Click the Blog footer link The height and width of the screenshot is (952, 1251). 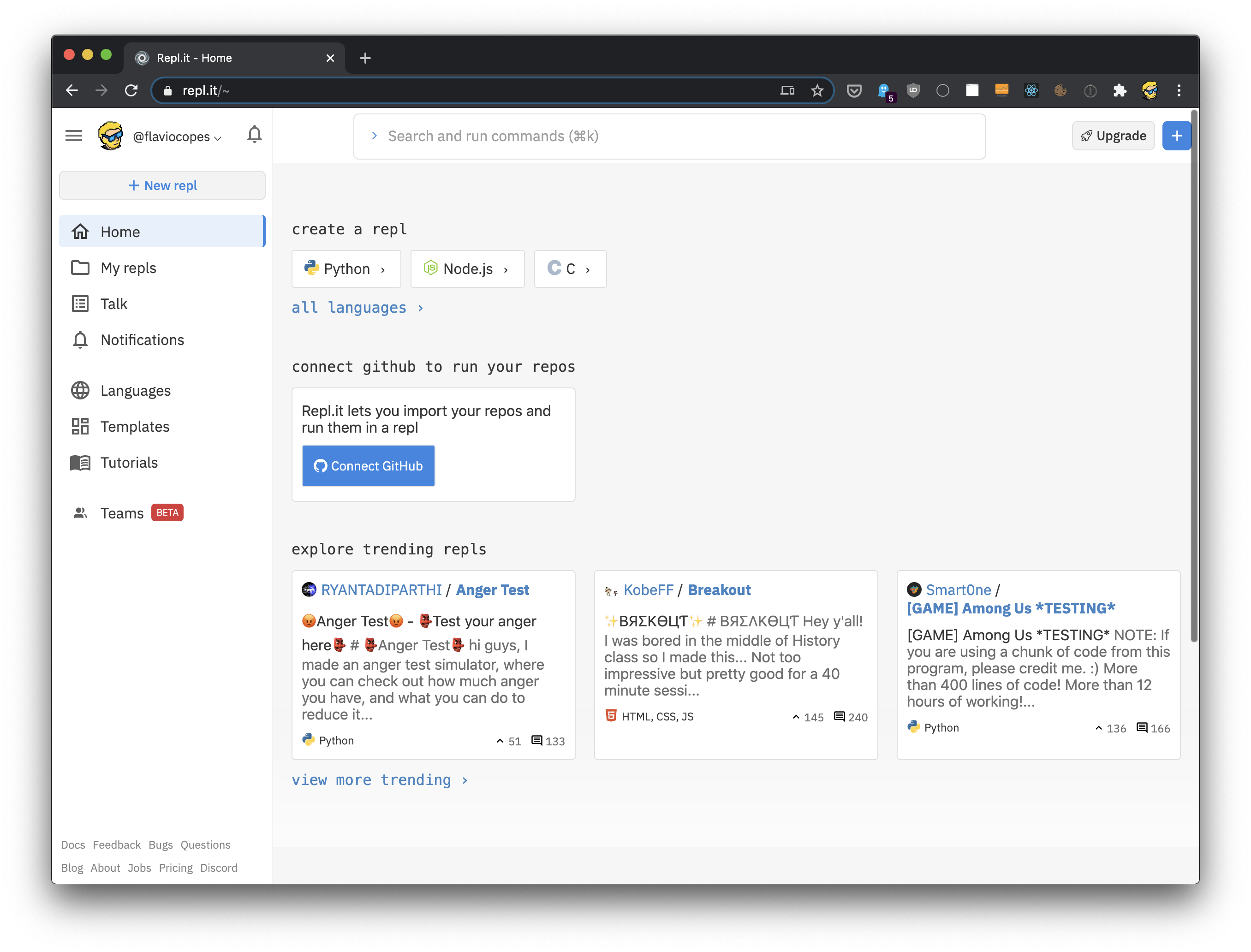pos(72,868)
